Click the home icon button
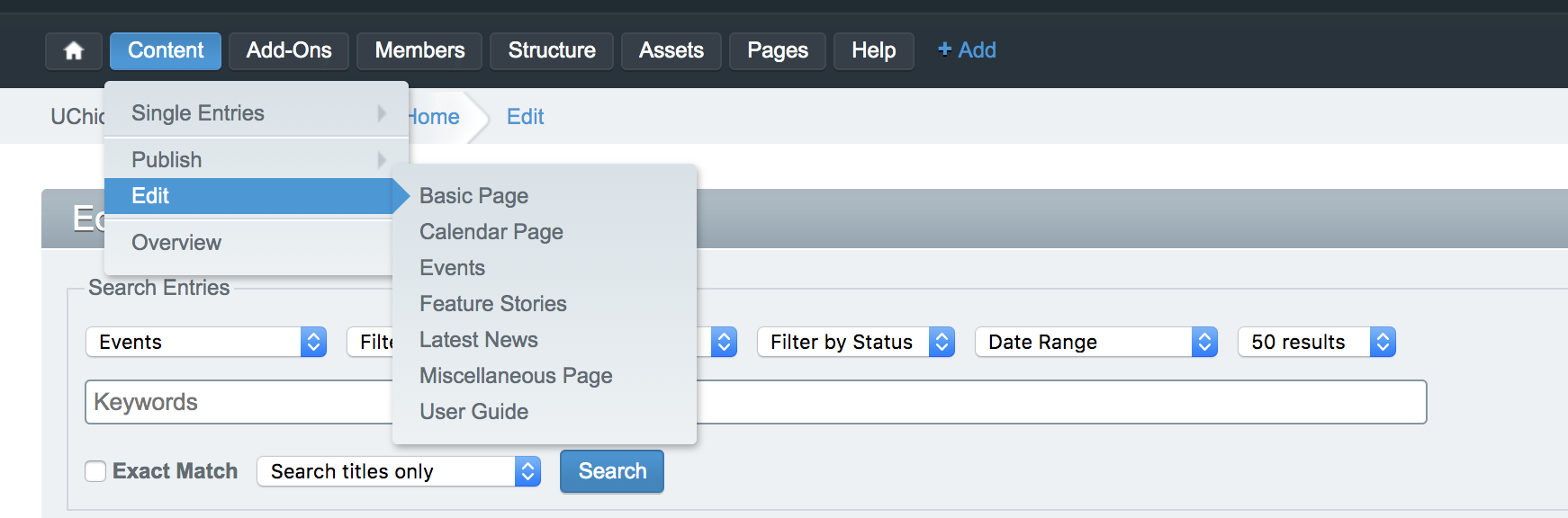Image resolution: width=1568 pixels, height=518 pixels. coord(74,51)
